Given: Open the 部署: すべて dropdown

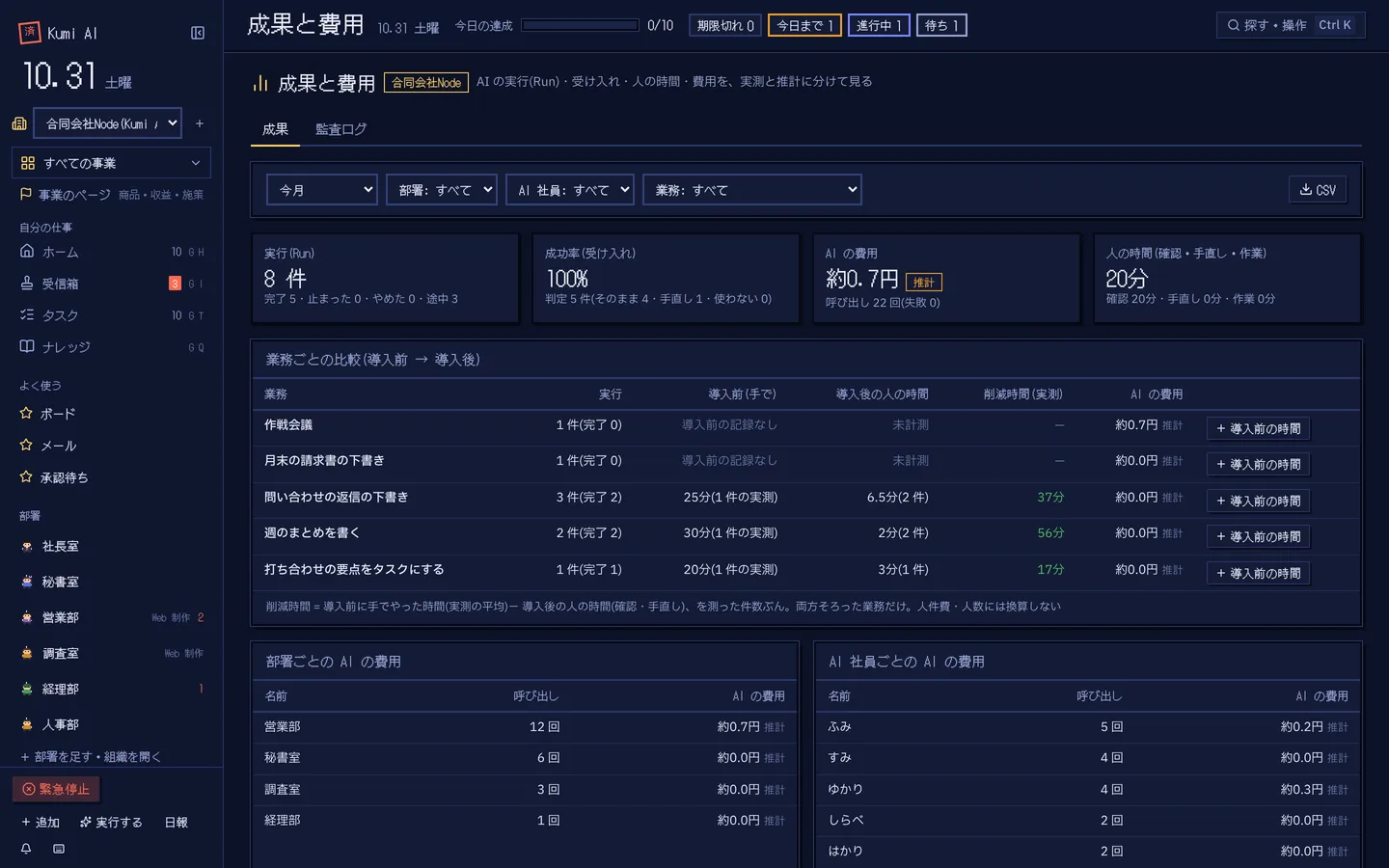Looking at the screenshot, I should pos(442,190).
